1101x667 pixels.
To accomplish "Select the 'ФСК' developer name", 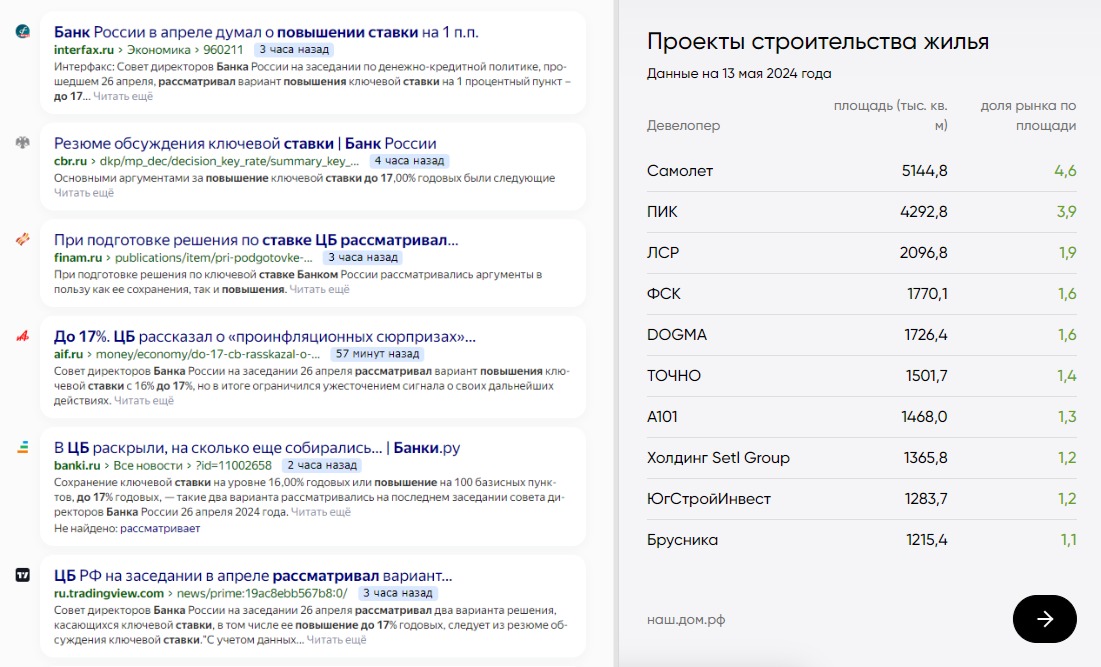I will click(x=664, y=293).
